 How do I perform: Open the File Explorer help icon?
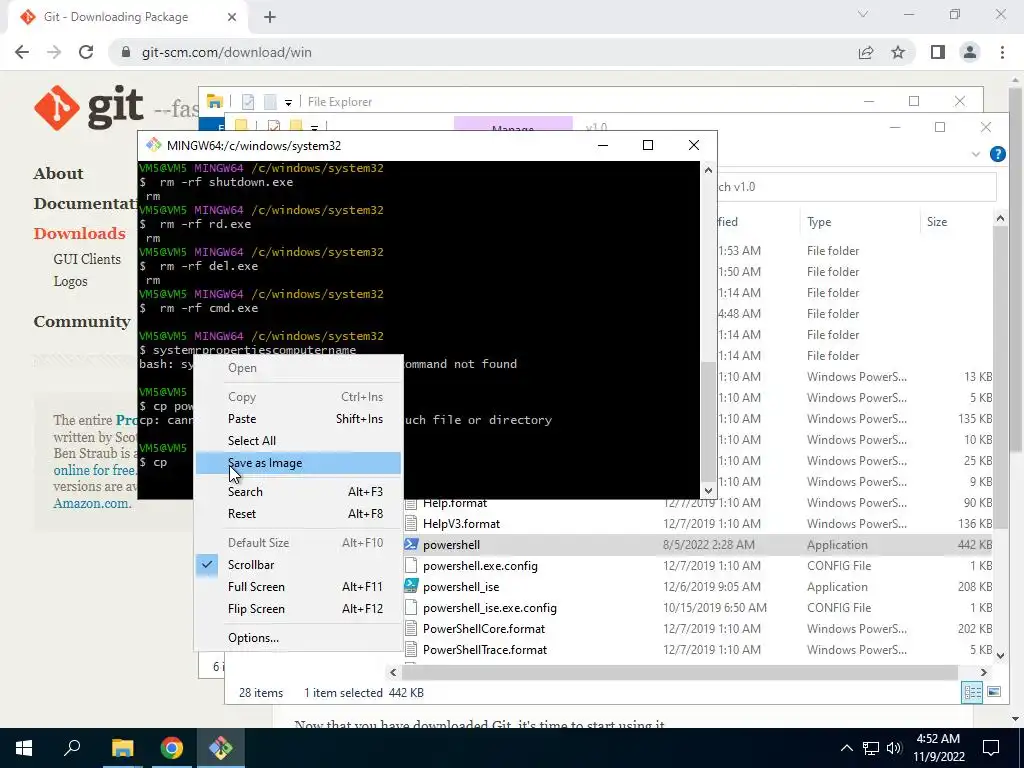click(x=997, y=154)
